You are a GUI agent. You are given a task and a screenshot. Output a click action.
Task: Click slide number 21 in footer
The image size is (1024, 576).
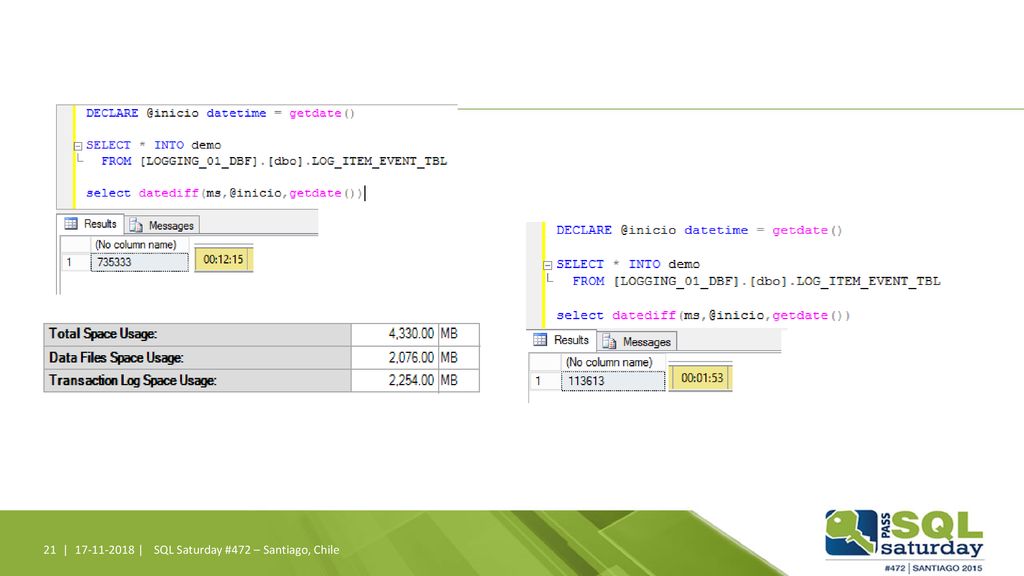click(50, 550)
